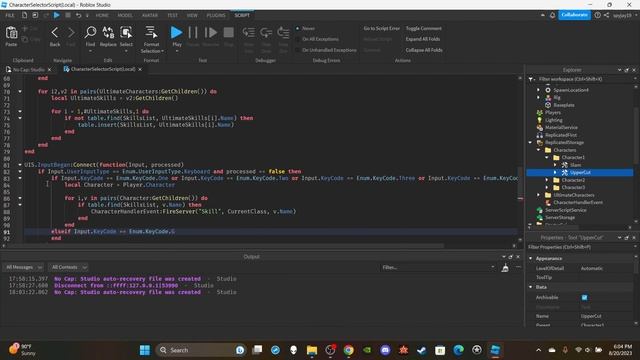640x360 pixels.
Task: Expand the Character3 folder
Action: point(547,187)
